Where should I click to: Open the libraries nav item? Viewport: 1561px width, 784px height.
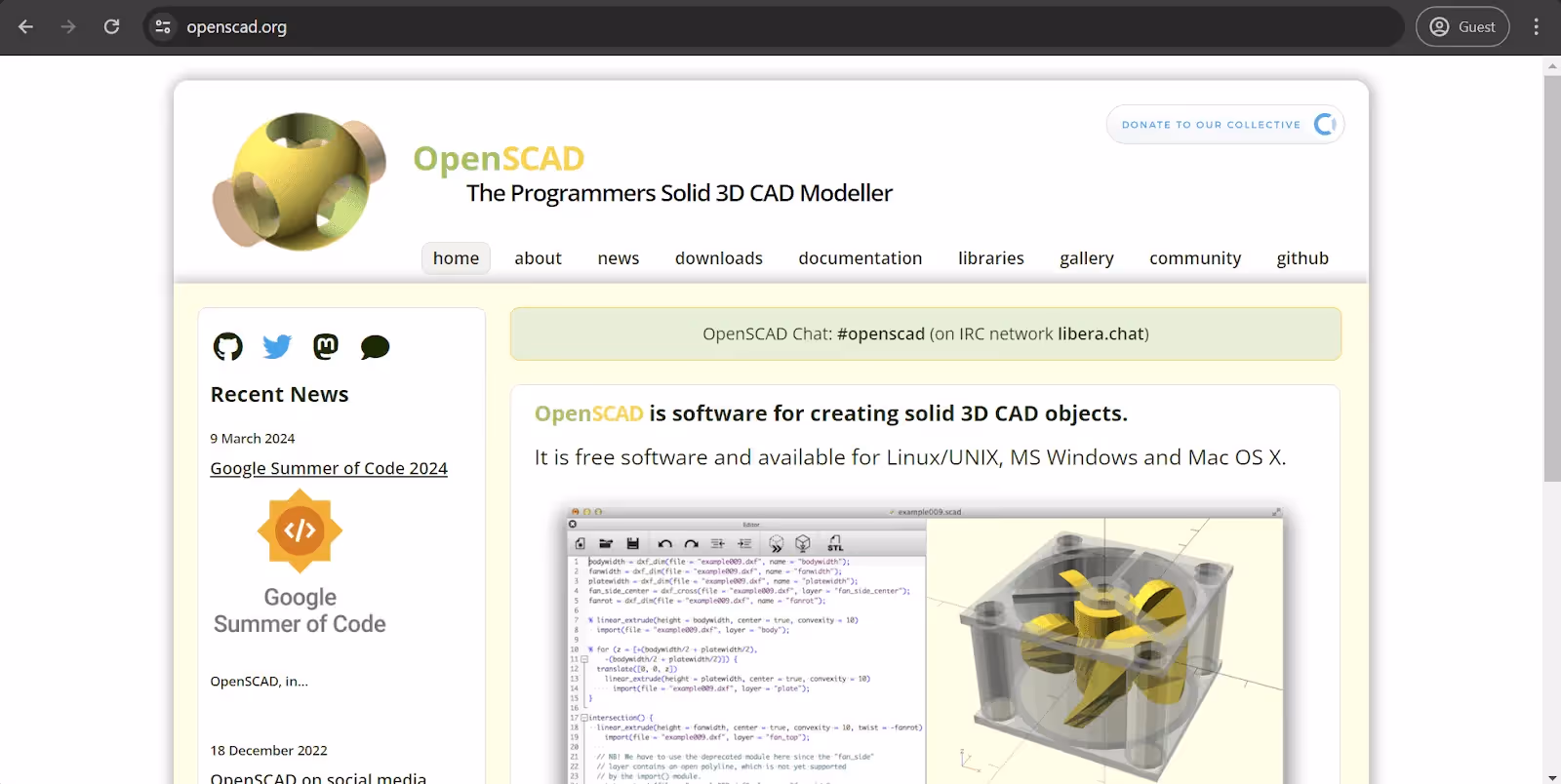click(x=991, y=258)
